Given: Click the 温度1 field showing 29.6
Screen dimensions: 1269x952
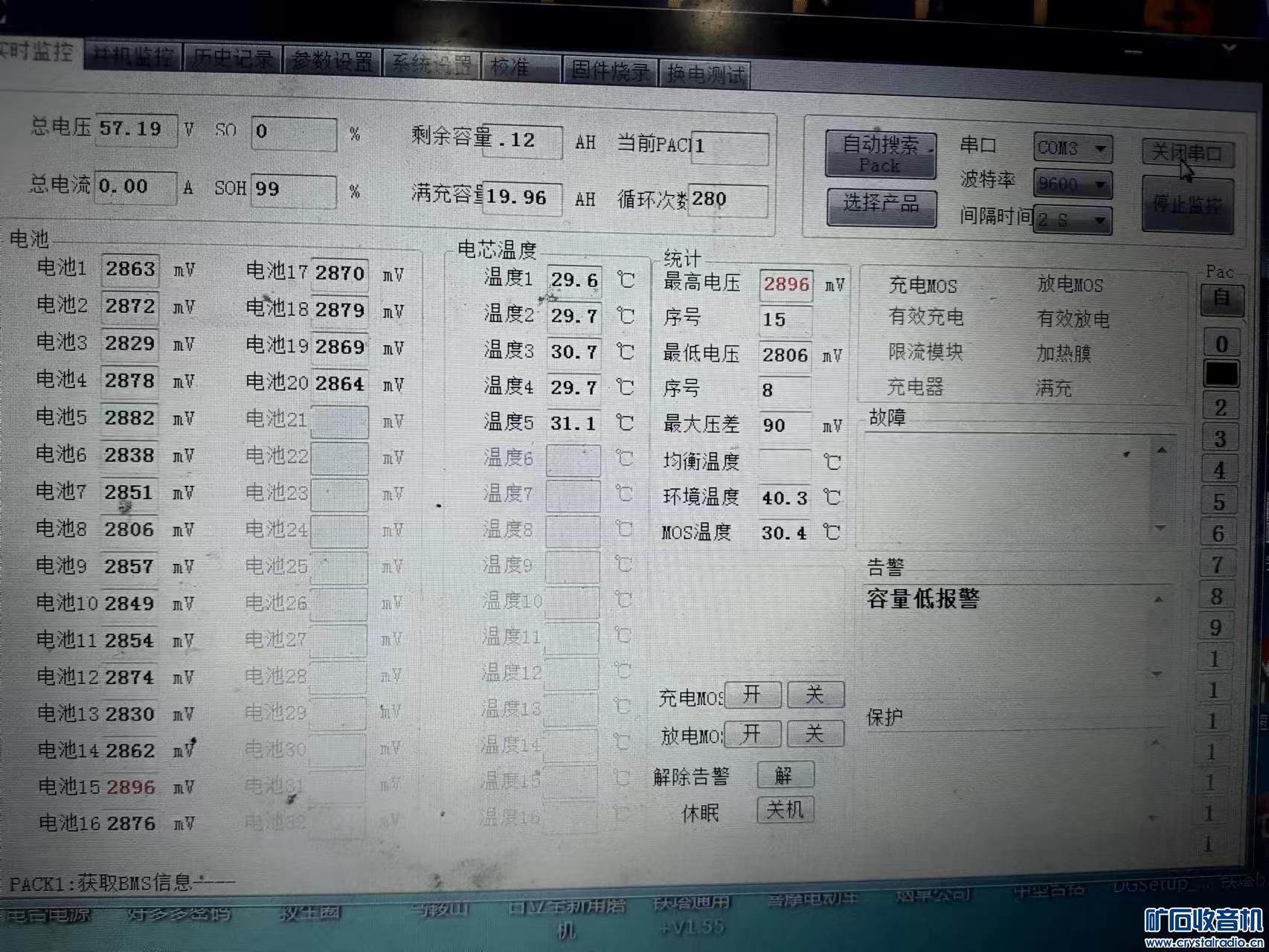Looking at the screenshot, I should click(x=574, y=280).
